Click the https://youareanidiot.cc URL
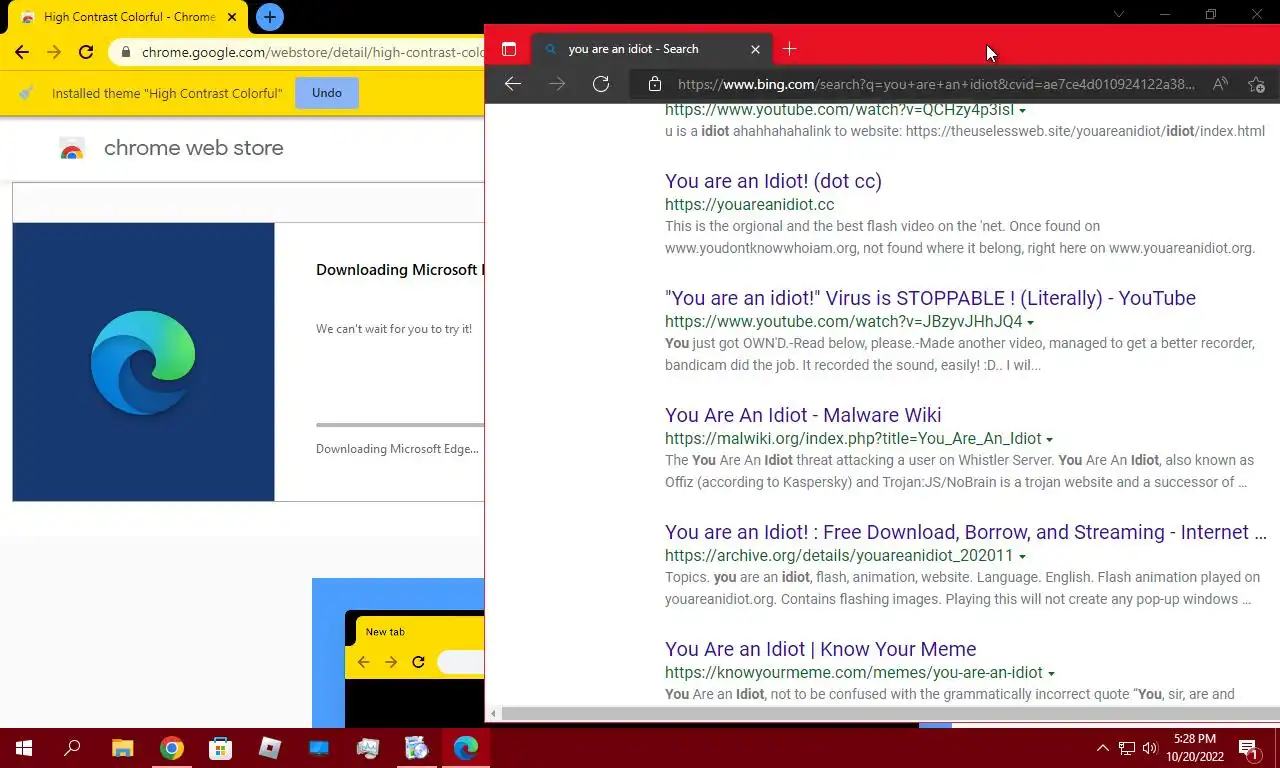Image resolution: width=1280 pixels, height=768 pixels. click(x=749, y=204)
